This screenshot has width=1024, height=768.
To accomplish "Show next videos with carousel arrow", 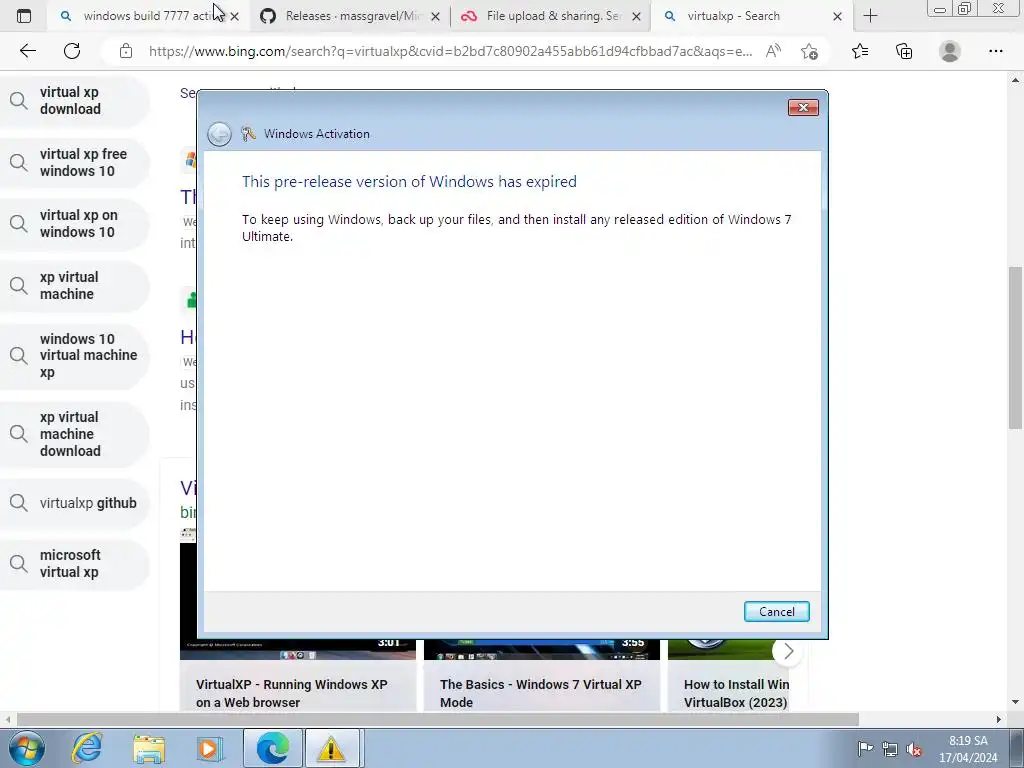I will pyautogui.click(x=788, y=651).
